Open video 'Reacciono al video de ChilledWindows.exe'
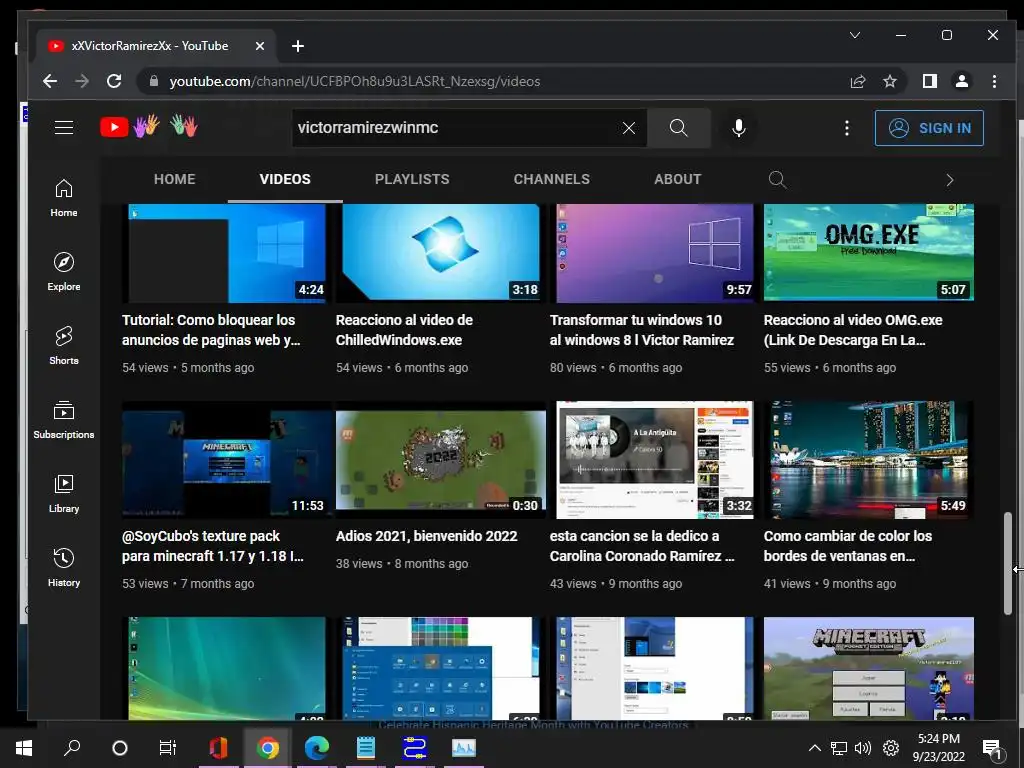The image size is (1024, 768). pyautogui.click(x=404, y=330)
